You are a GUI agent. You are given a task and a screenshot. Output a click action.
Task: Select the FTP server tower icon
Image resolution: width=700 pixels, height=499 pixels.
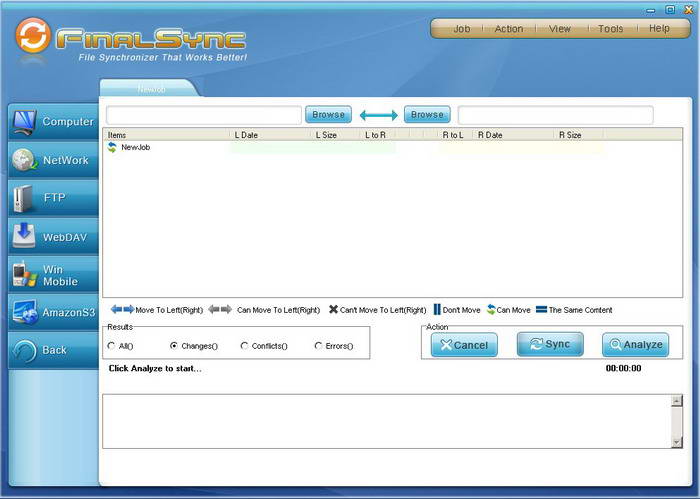[23, 198]
